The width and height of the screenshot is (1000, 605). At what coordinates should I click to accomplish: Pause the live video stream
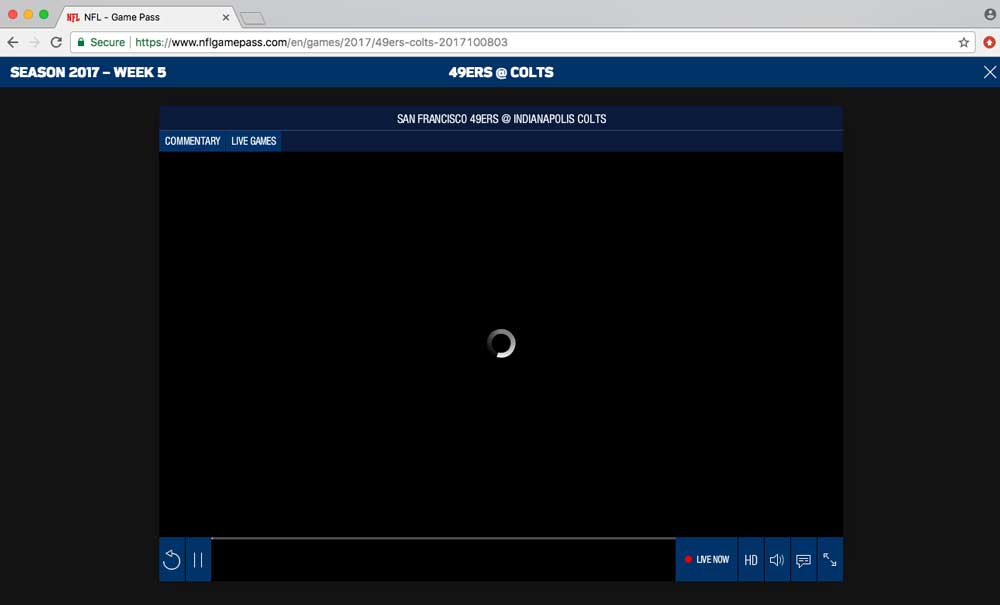198,560
